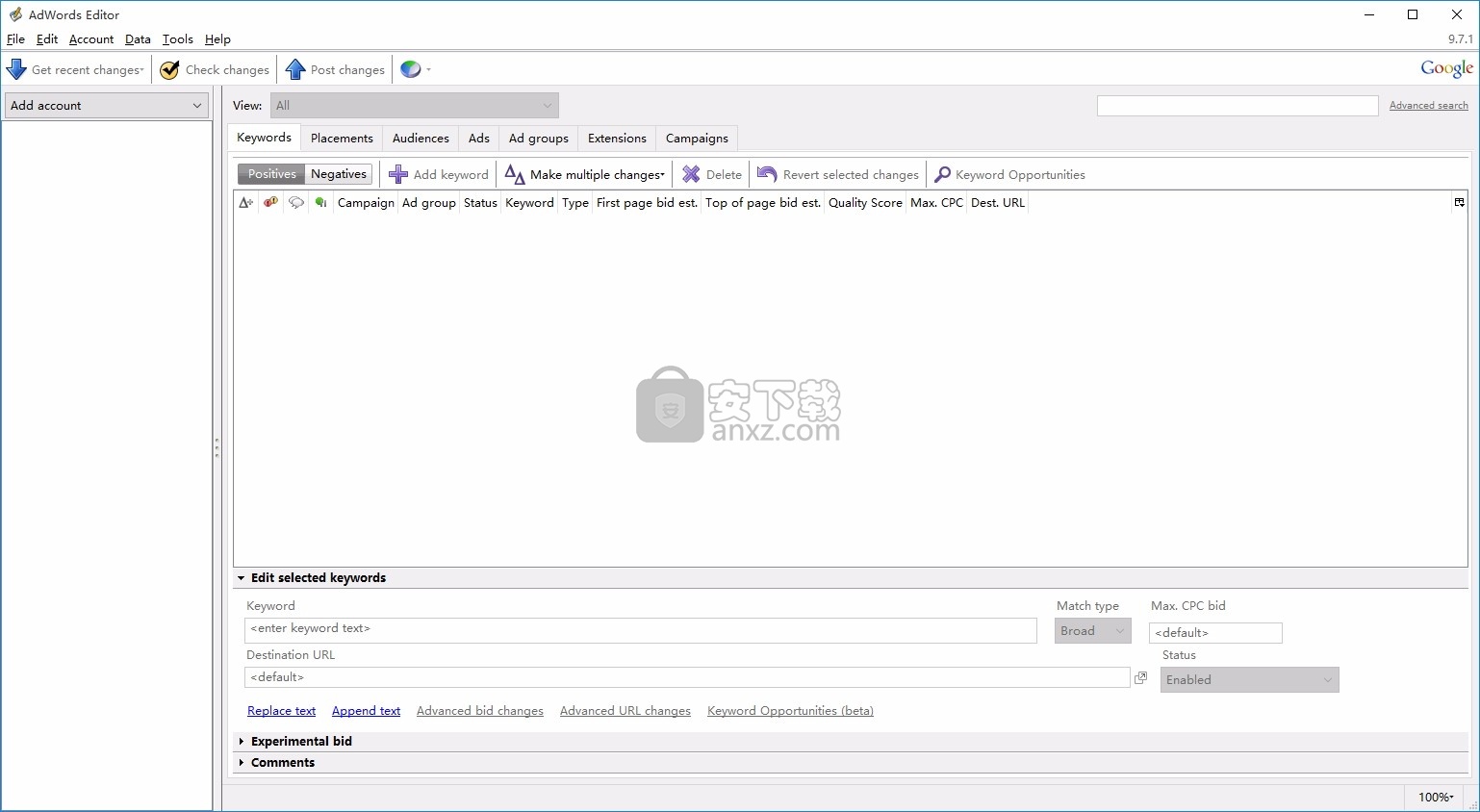Click the AdWords Editor app icon in title bar
Image resolution: width=1480 pixels, height=812 pixels.
pyautogui.click(x=15, y=14)
